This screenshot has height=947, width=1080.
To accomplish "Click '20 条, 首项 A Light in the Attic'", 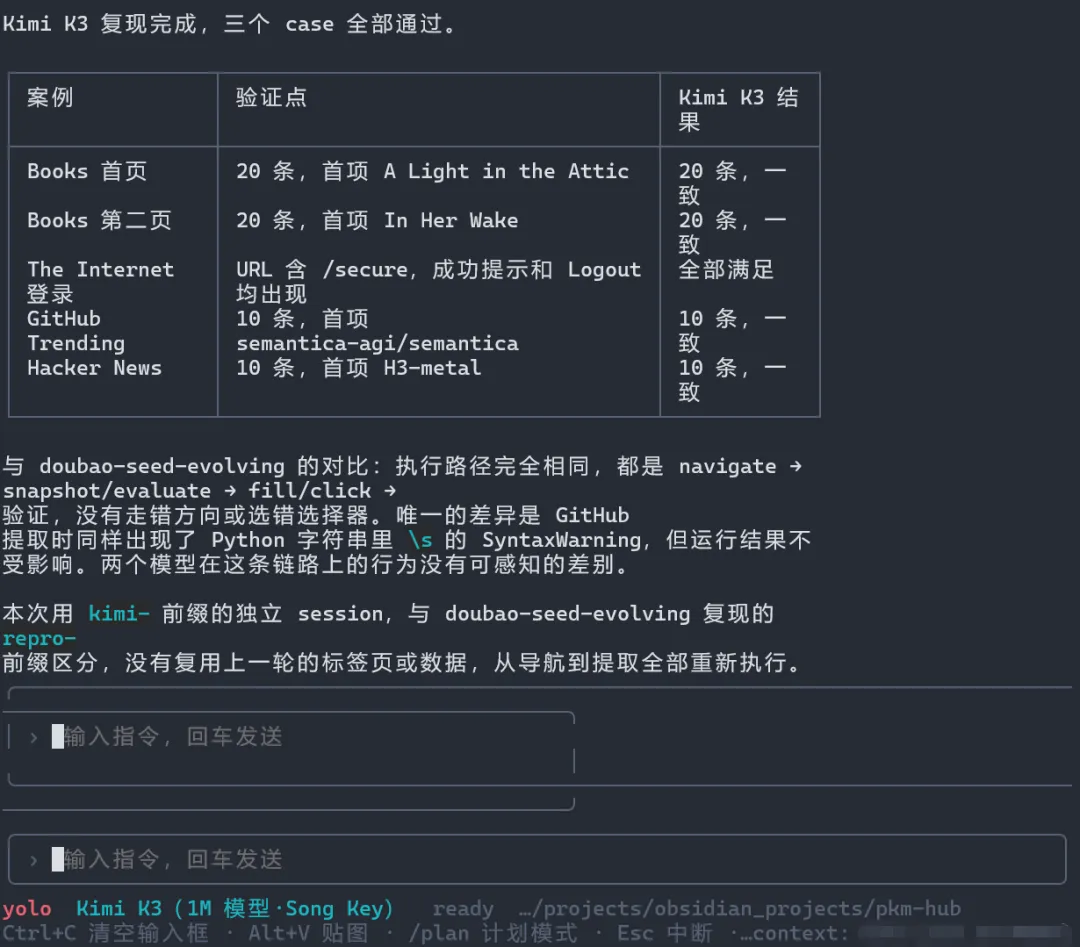I will click(x=433, y=171).
